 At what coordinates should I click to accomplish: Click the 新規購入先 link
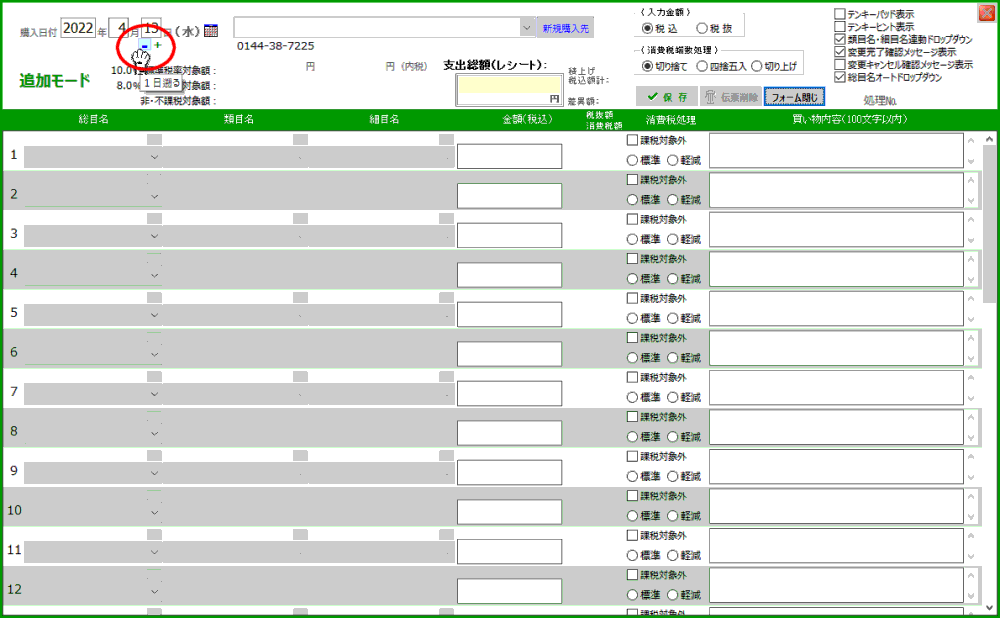coord(566,28)
